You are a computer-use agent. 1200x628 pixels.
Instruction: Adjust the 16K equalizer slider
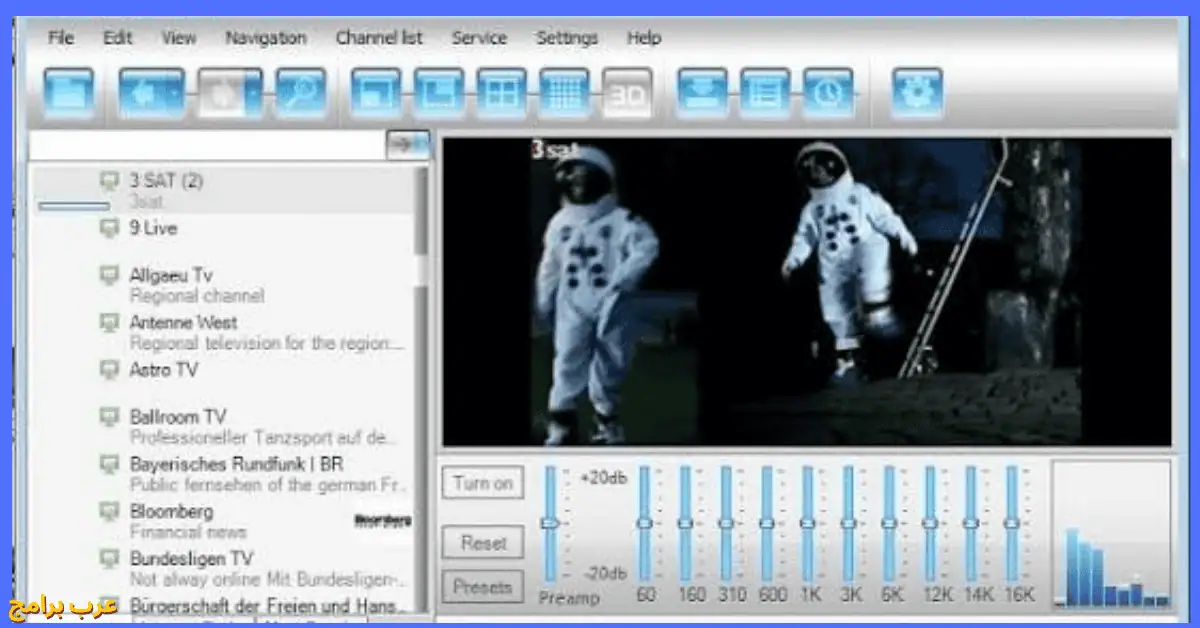1011,523
